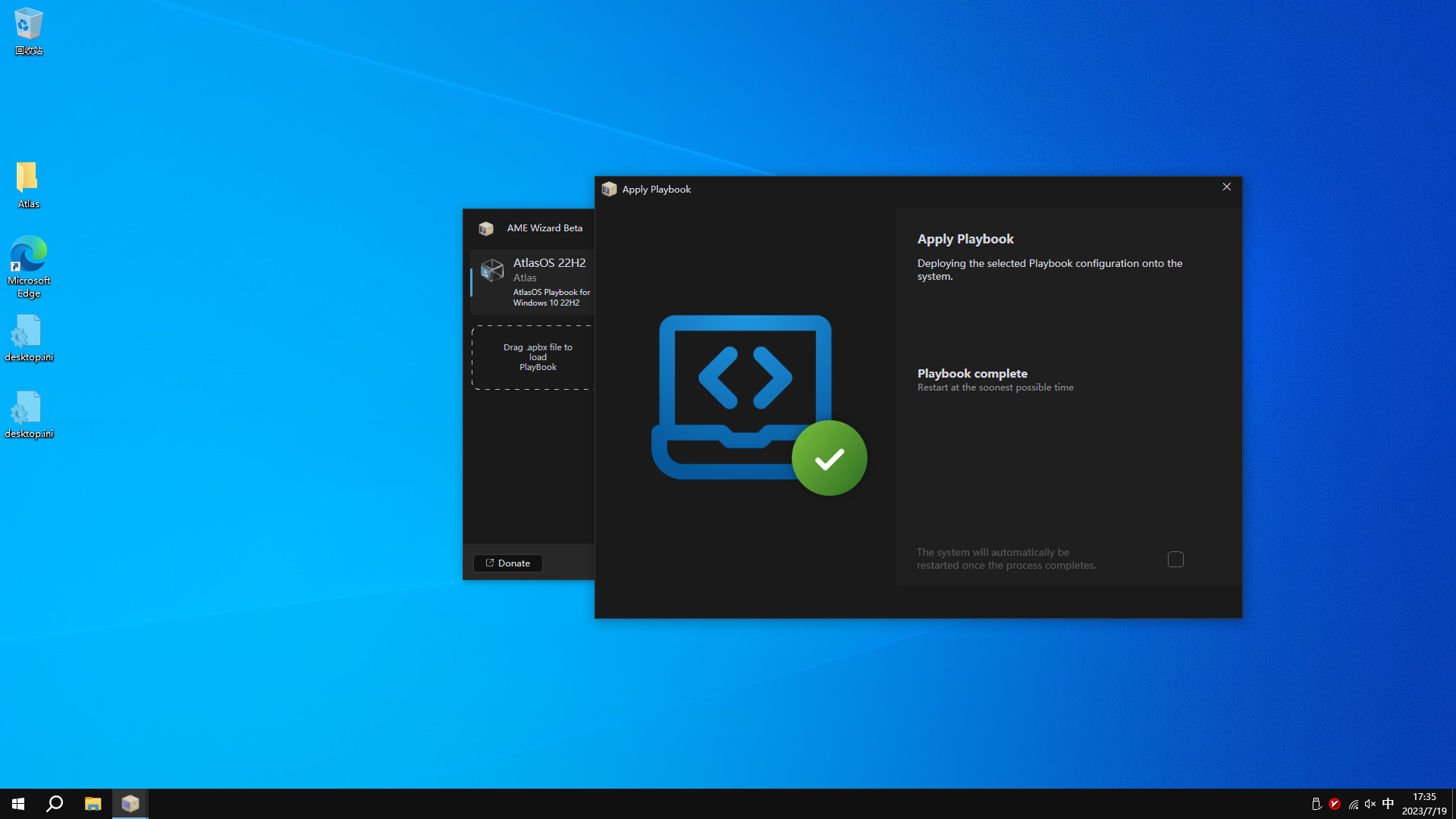Click the AME Wizard Beta logo icon
This screenshot has width=1456, height=819.
486,228
